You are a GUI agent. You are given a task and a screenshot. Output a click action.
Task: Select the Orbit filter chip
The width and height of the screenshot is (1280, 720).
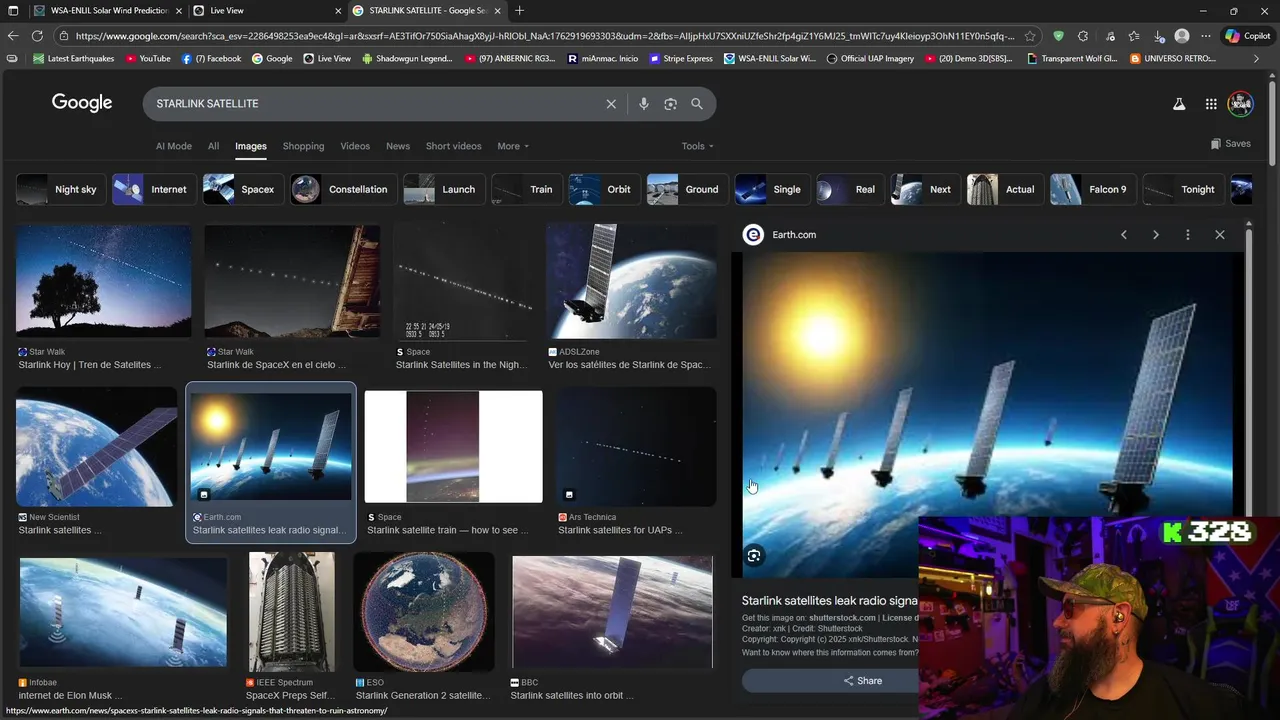pos(603,189)
